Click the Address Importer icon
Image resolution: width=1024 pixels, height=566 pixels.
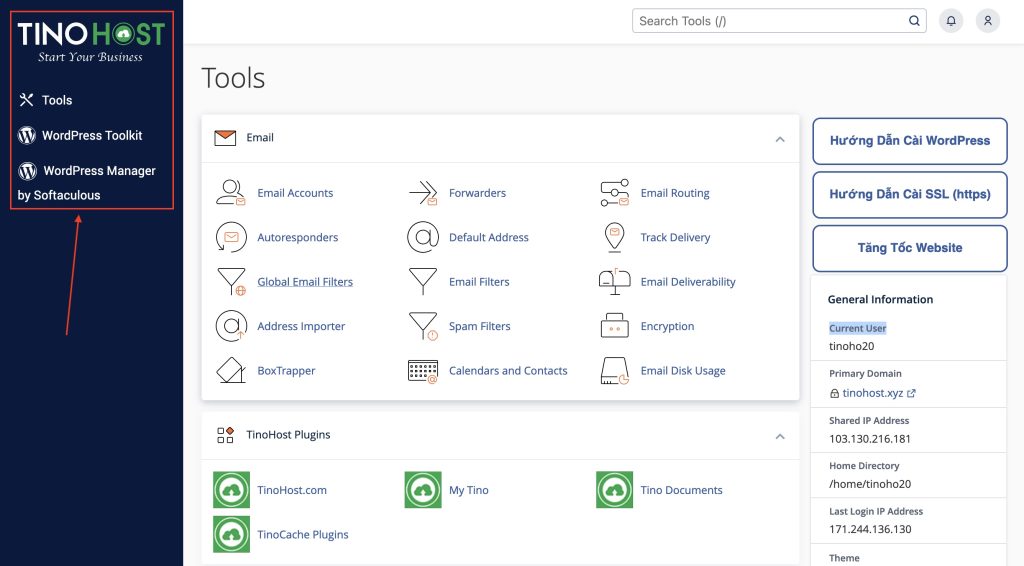click(231, 326)
